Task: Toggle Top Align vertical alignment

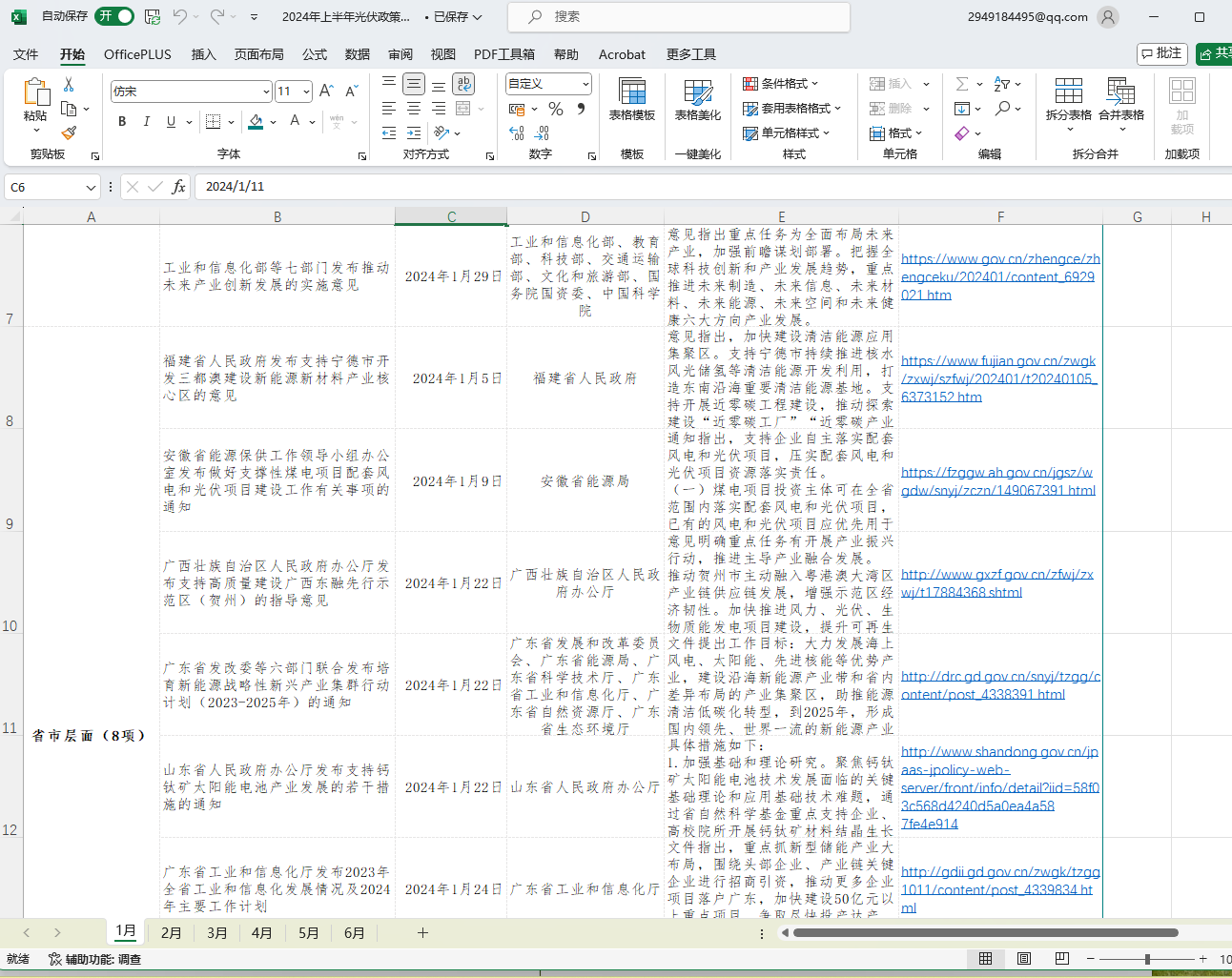Action: (x=389, y=84)
